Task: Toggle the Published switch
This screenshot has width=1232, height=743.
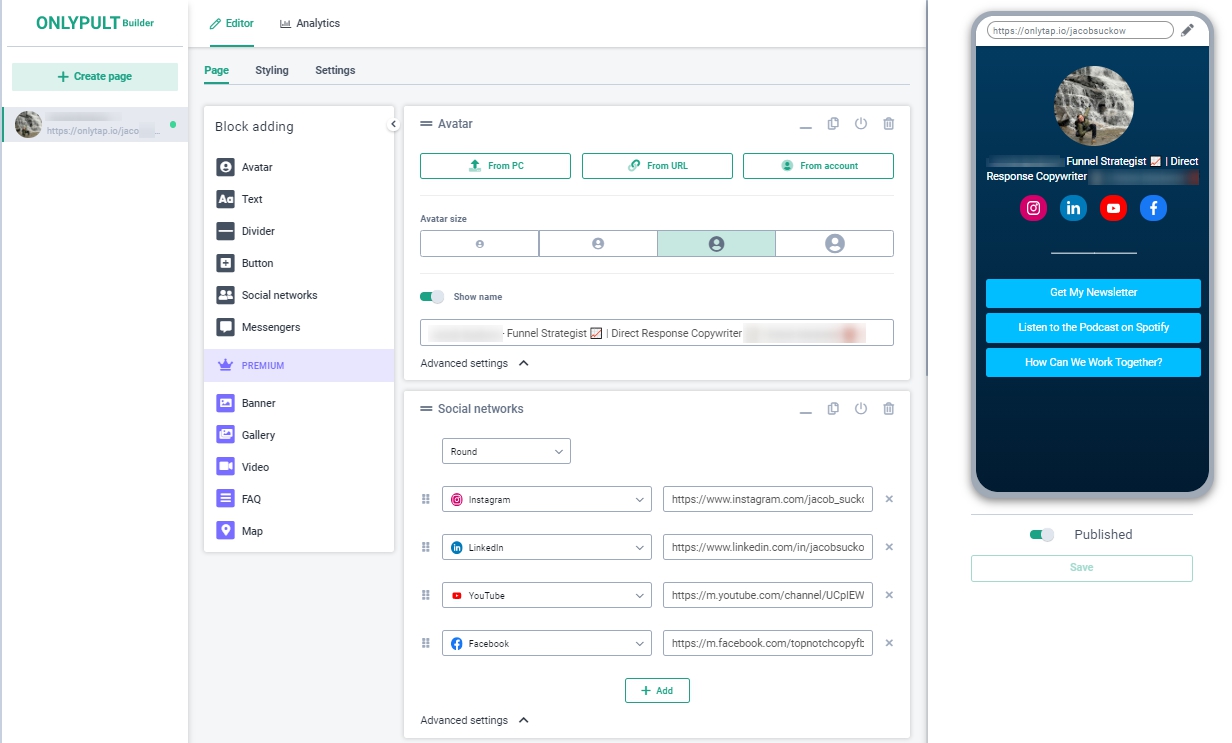Action: 1042,535
